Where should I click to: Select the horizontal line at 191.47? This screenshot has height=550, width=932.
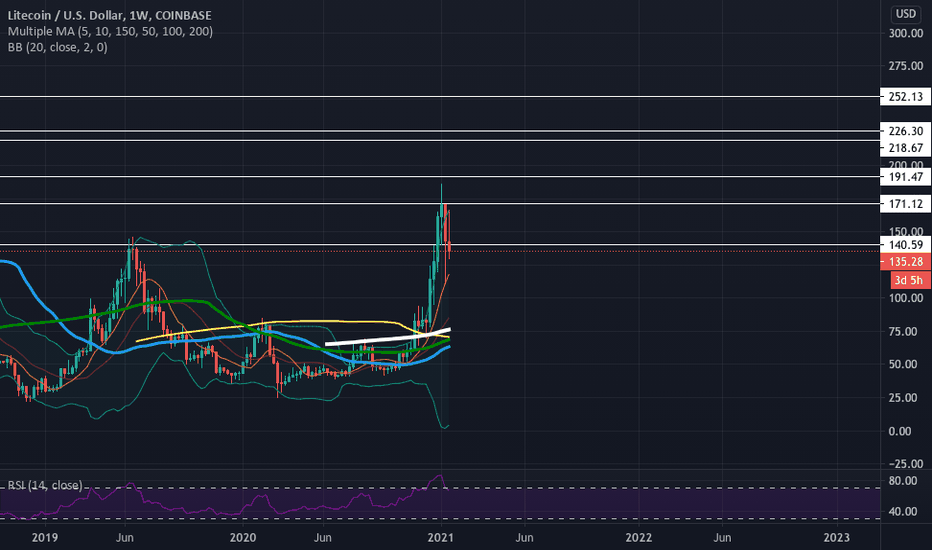tap(440, 177)
